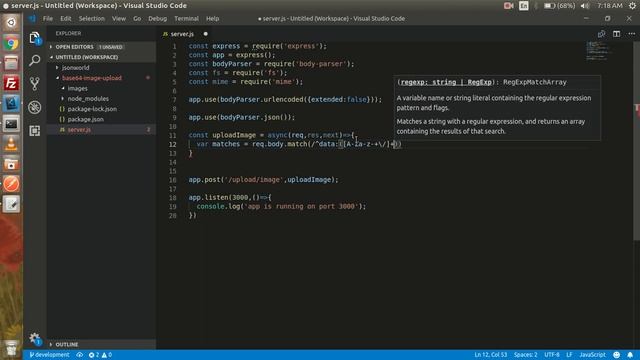Click the clock 7:18 AM in top bar
640x360 pixels.
coord(609,6)
